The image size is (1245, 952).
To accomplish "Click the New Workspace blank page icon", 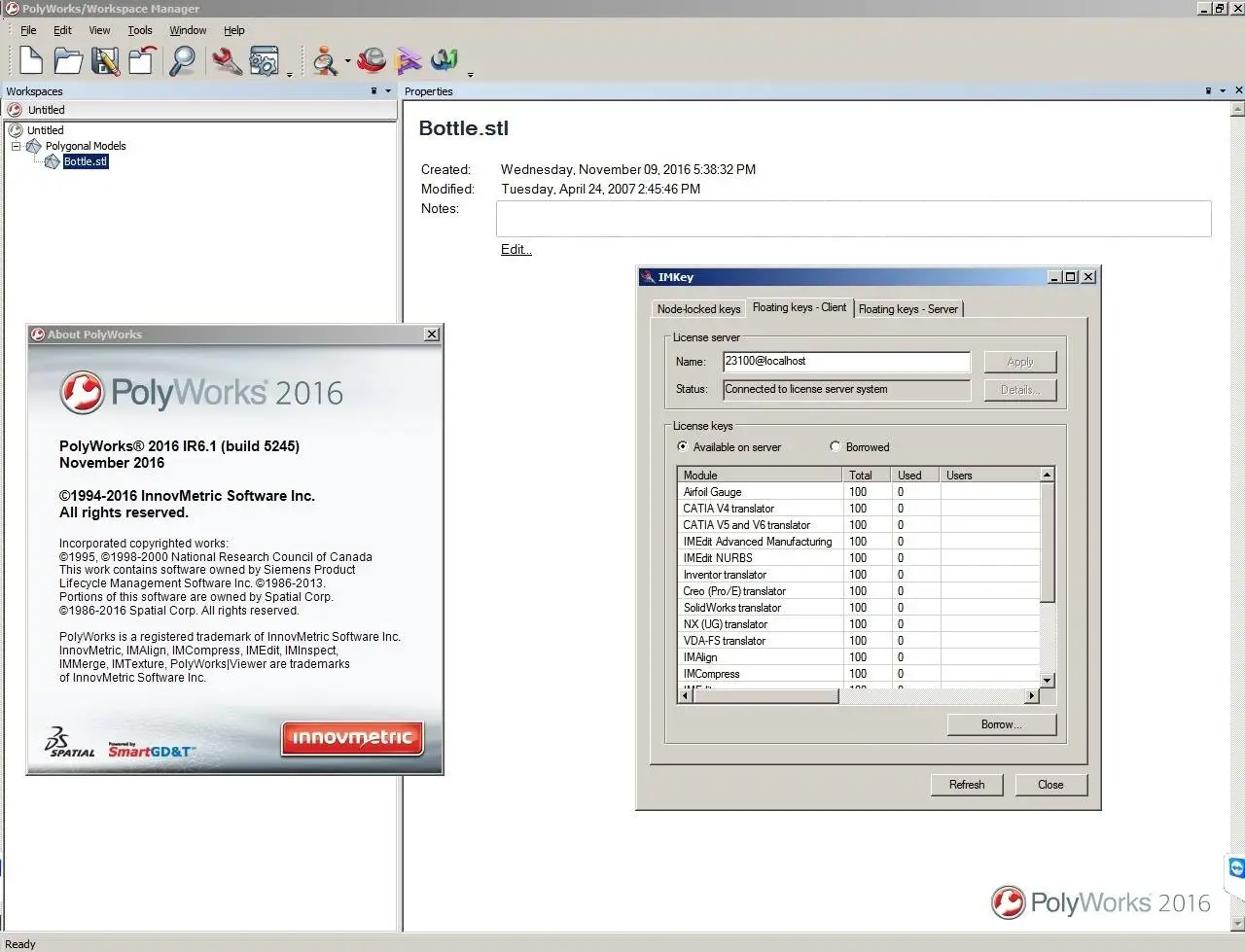I will [30, 60].
